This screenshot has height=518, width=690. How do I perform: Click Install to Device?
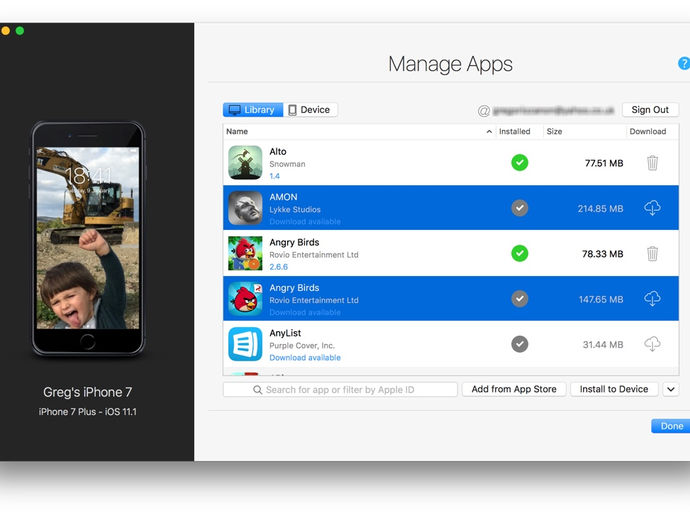pyautogui.click(x=614, y=389)
